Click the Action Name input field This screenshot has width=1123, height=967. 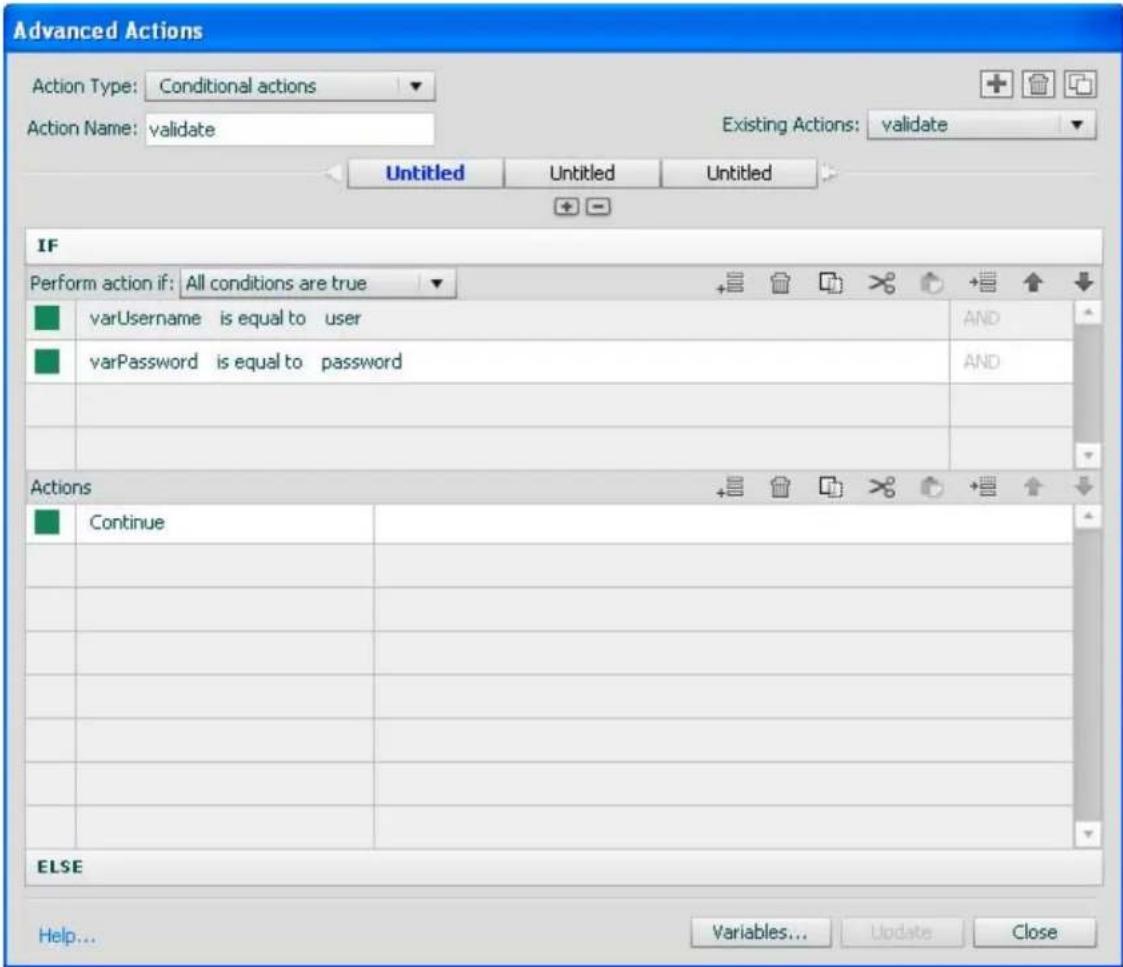click(290, 130)
